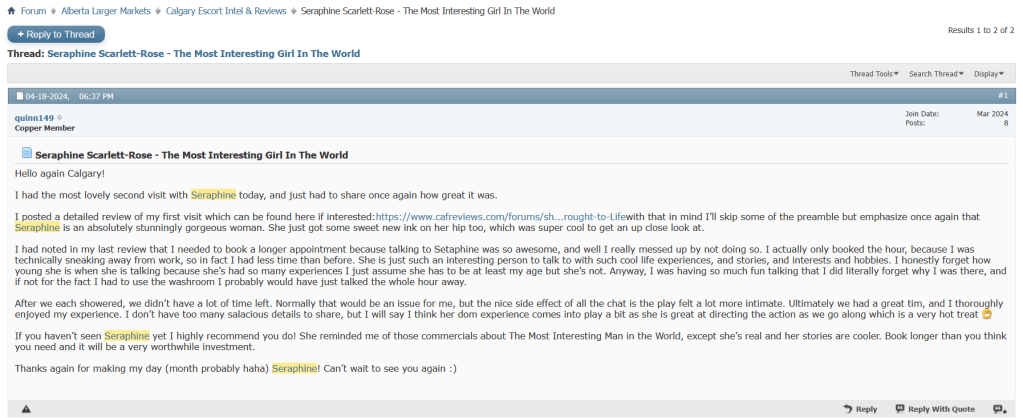The height and width of the screenshot is (418, 1023).
Task: Expand the Search Thread menu
Action: pyautogui.click(x=936, y=74)
